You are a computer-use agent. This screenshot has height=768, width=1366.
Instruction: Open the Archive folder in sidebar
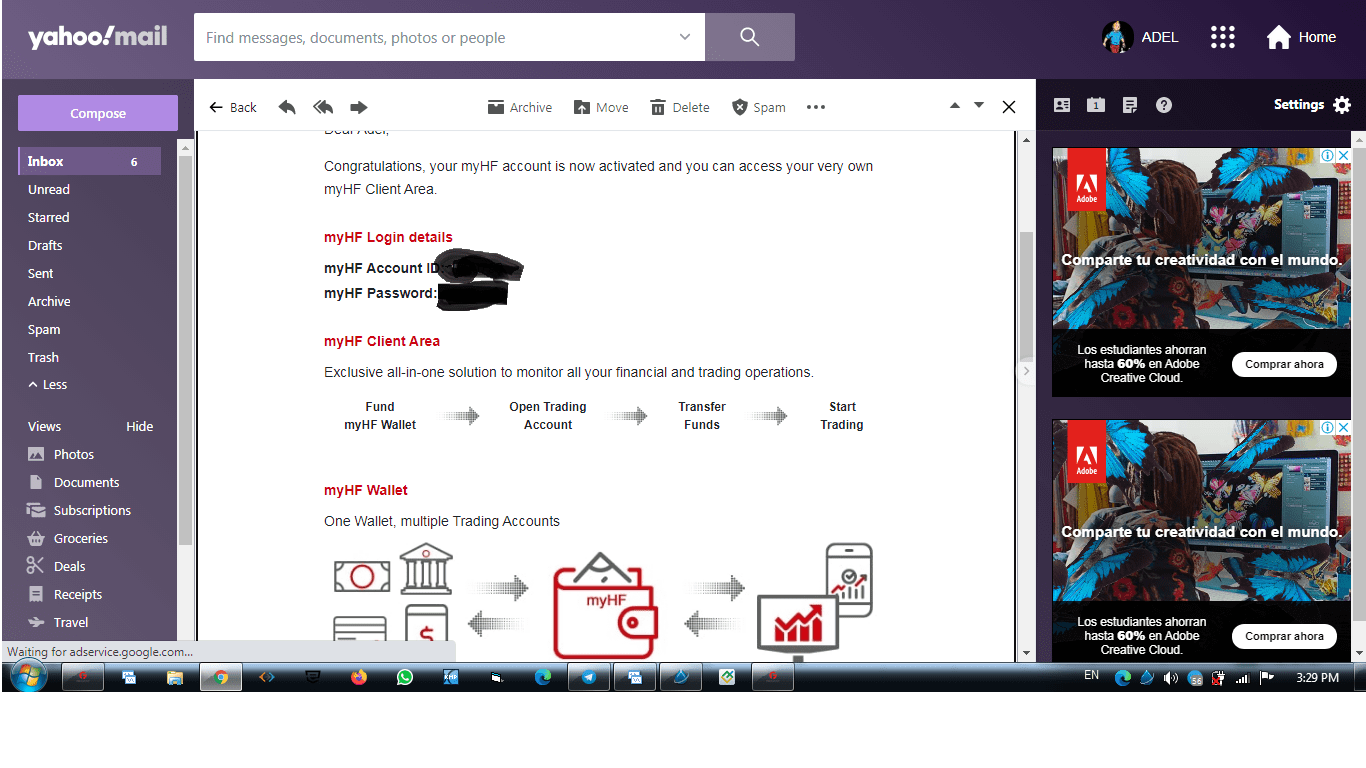coord(49,301)
